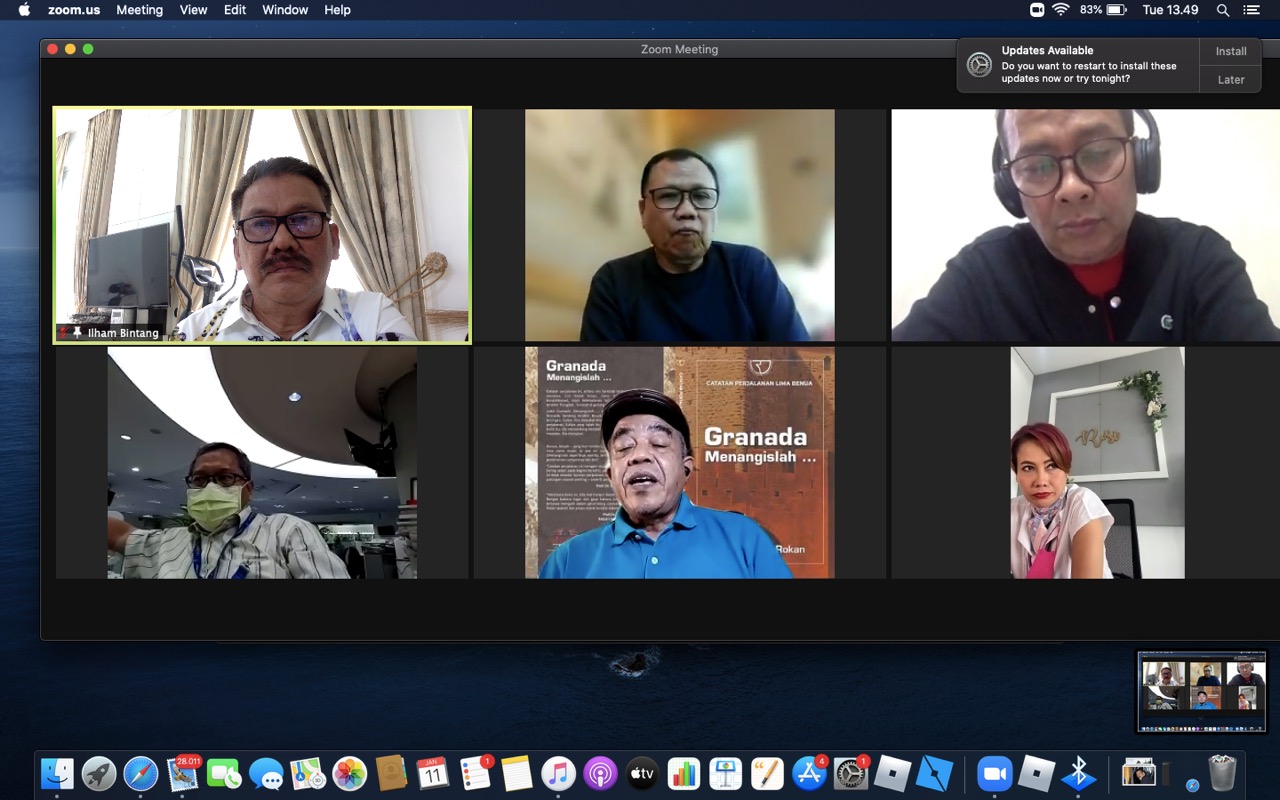Open Notification Center list icon
Image resolution: width=1280 pixels, height=800 pixels.
click(x=1251, y=10)
